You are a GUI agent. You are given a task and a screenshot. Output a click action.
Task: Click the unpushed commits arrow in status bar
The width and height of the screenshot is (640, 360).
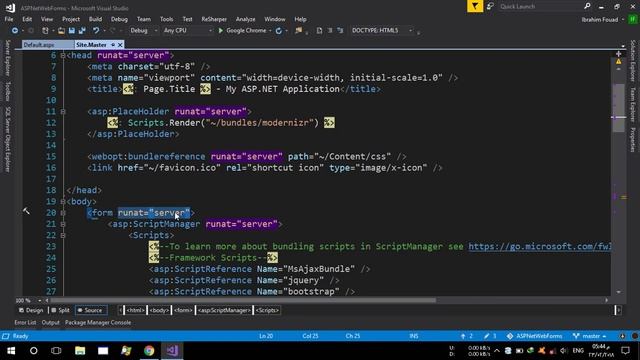(467, 336)
